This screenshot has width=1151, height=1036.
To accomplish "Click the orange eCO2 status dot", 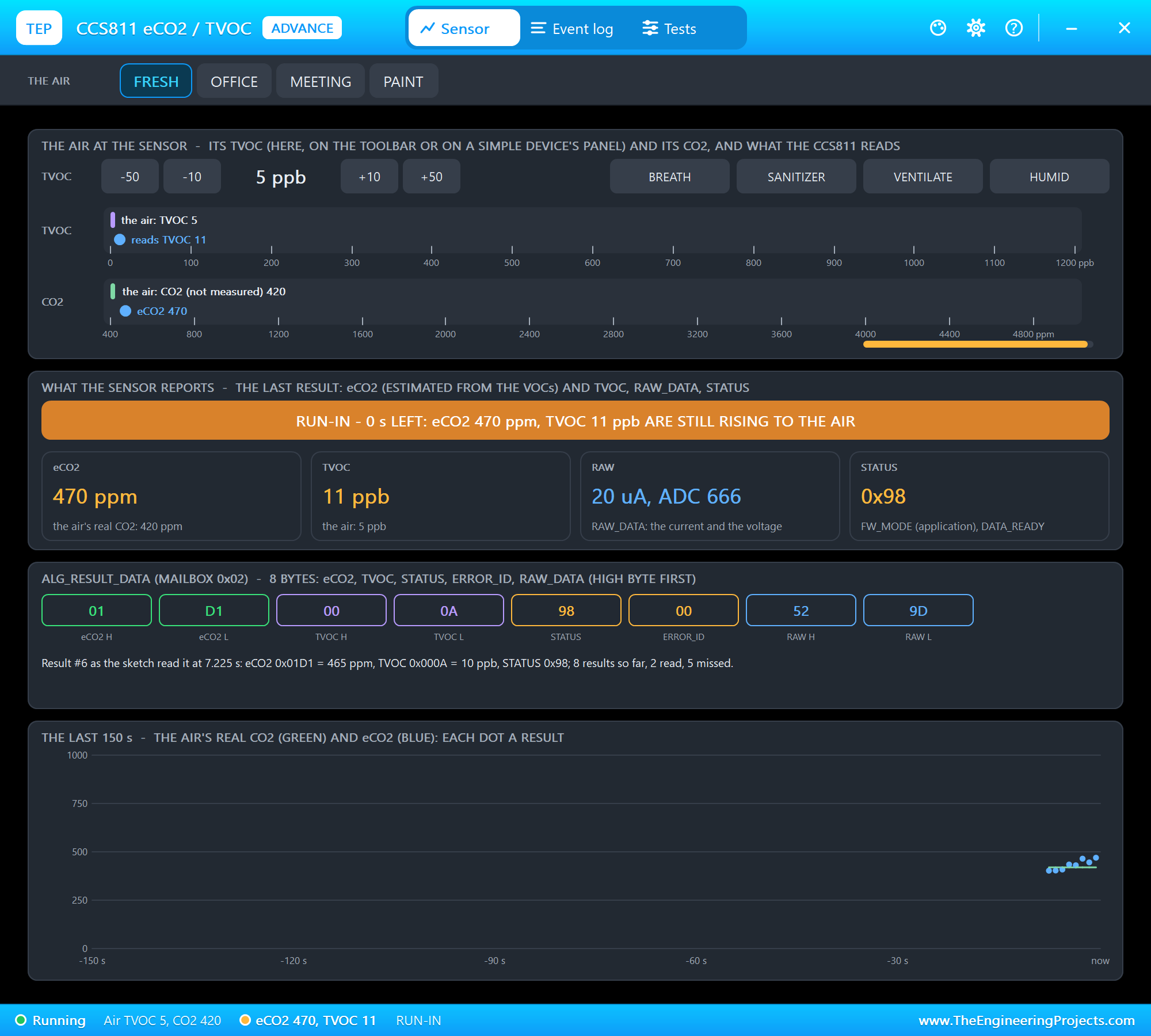I will (x=245, y=1020).
